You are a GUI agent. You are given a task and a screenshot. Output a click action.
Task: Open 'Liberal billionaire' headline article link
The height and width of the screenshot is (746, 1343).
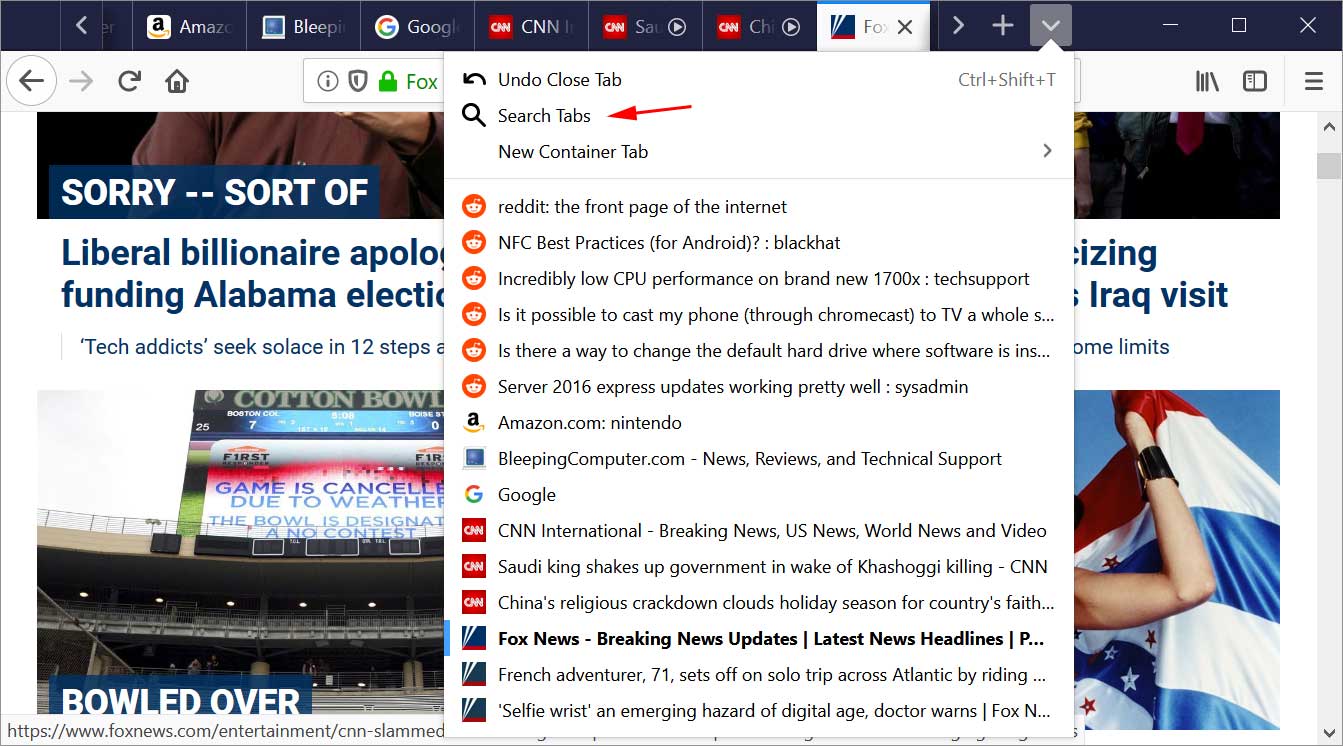coord(252,274)
